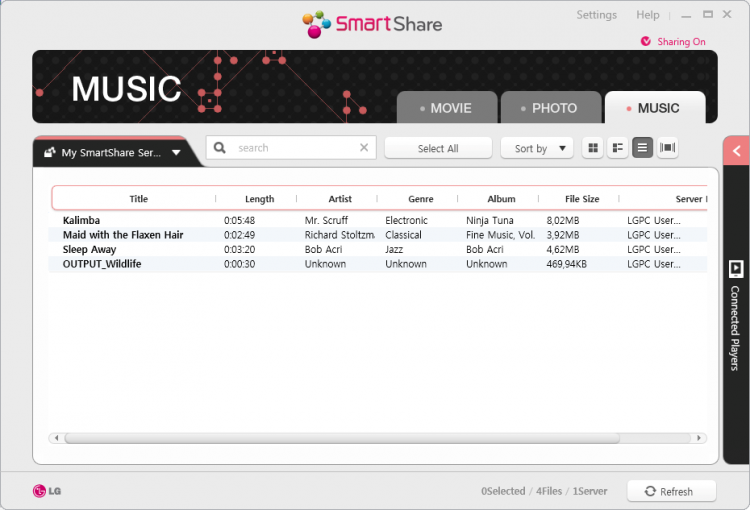
Task: Clear the search field with X icon
Action: 364,148
